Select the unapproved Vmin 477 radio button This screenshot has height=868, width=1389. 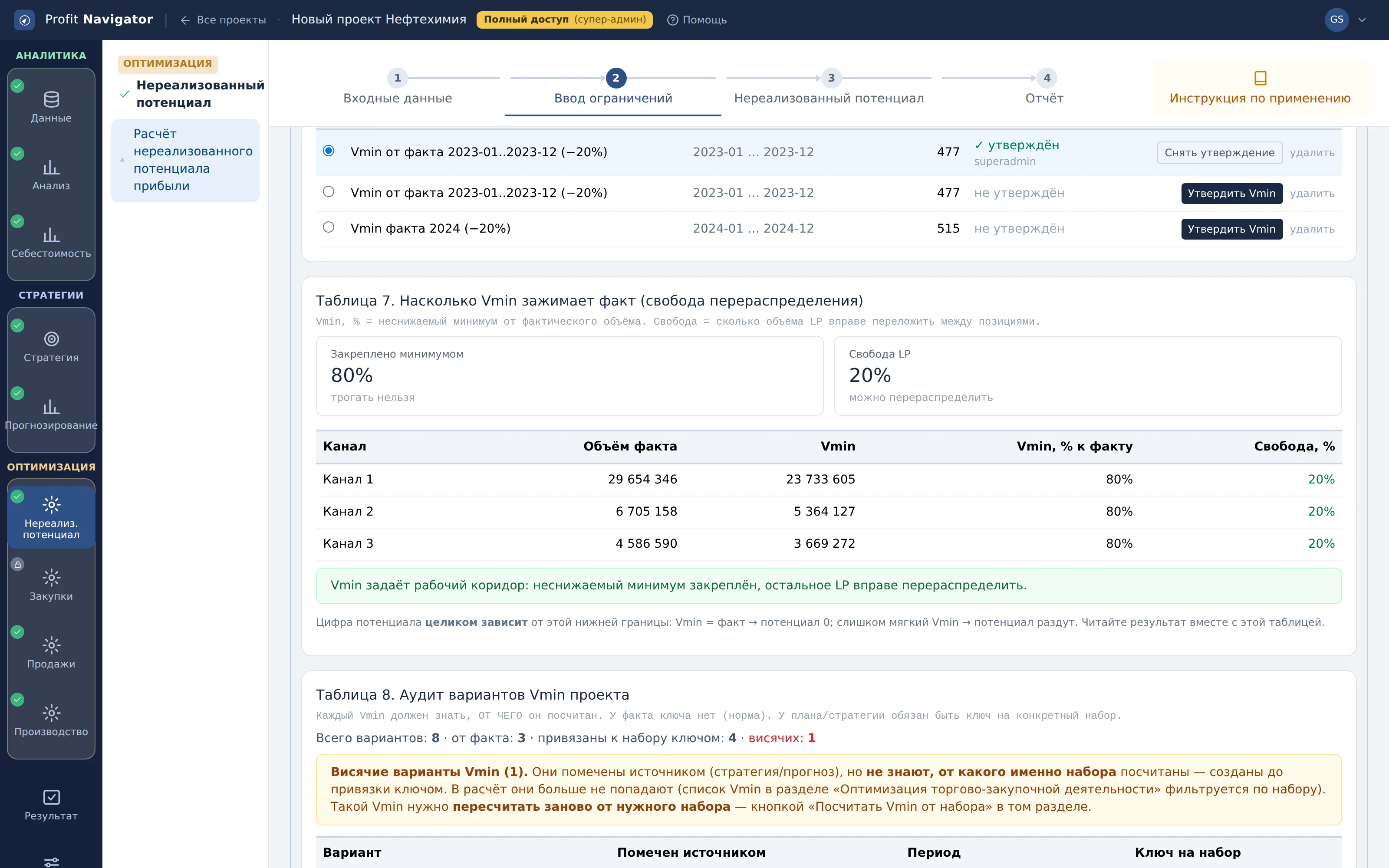328,191
